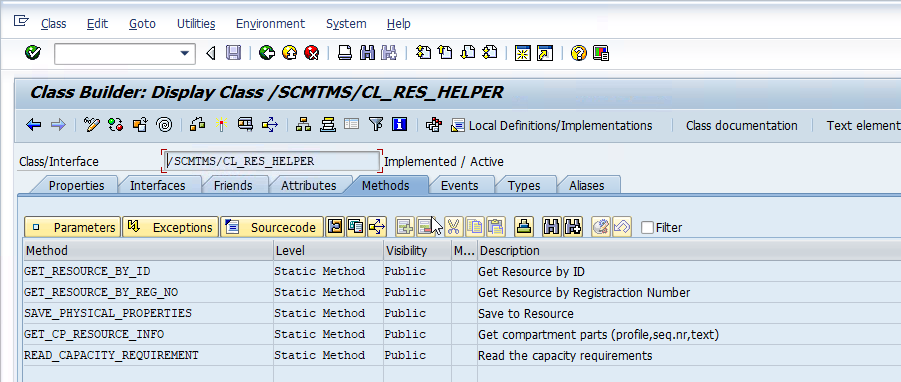Switch to the Aliases tab
Viewport: 901px width, 382px height.
586,186
